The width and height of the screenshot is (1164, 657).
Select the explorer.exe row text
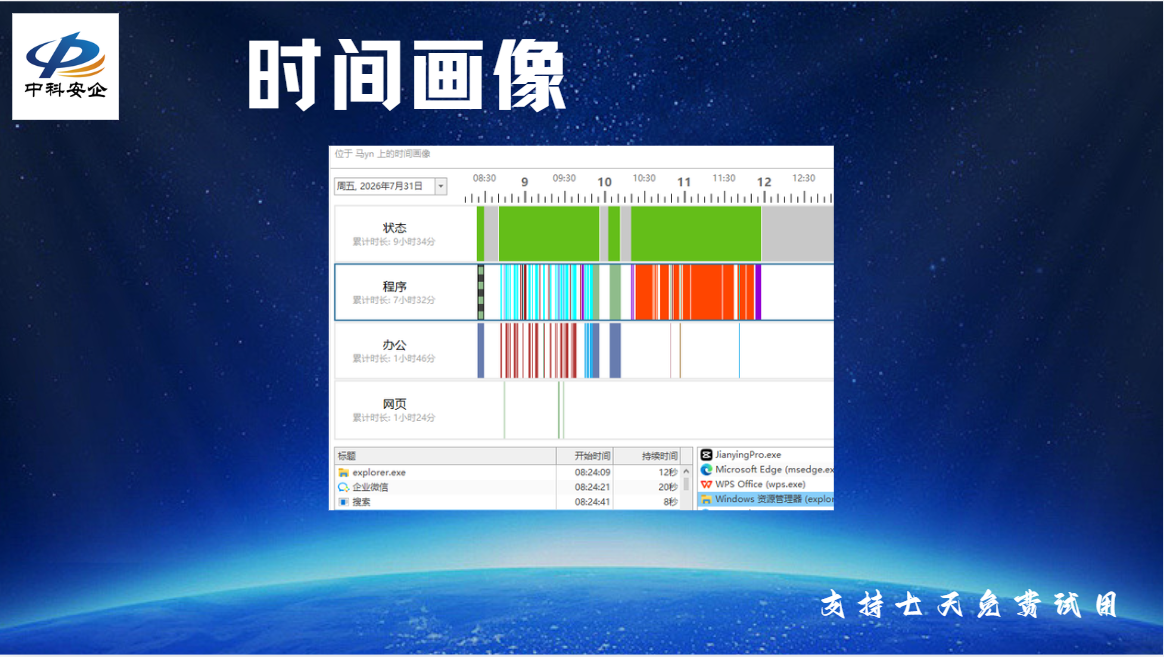click(379, 472)
